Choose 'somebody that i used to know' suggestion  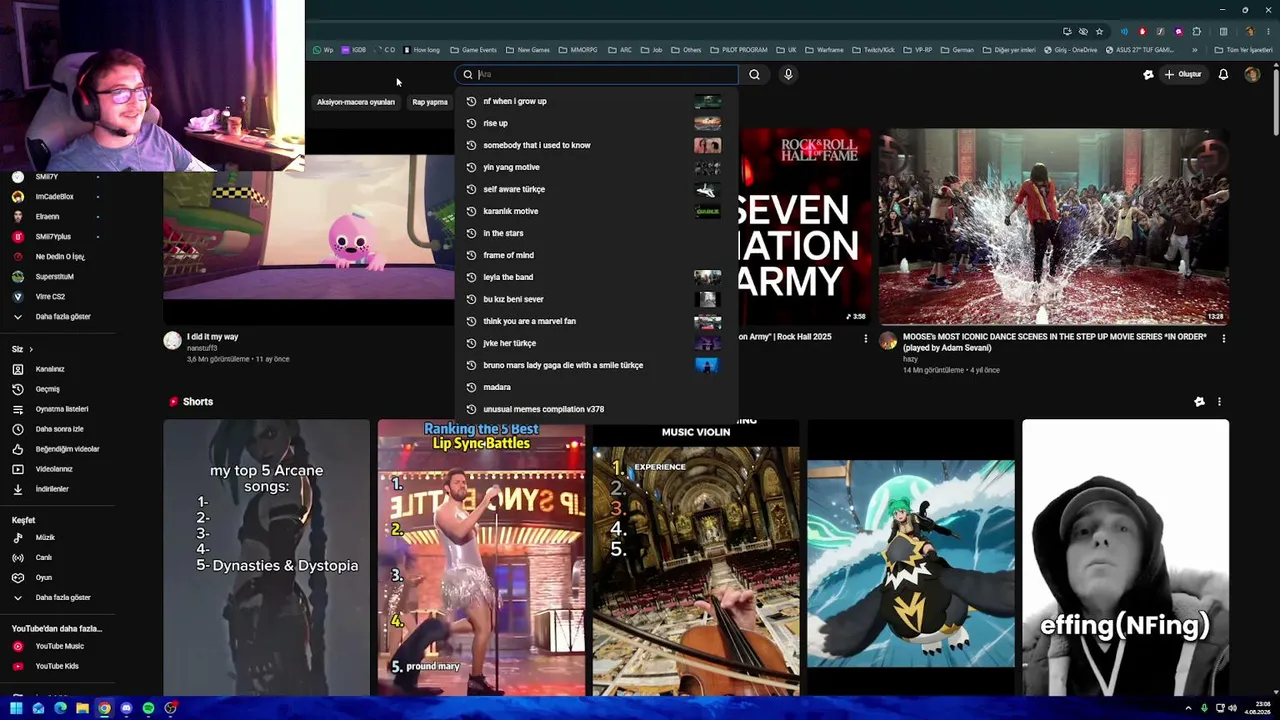point(596,145)
